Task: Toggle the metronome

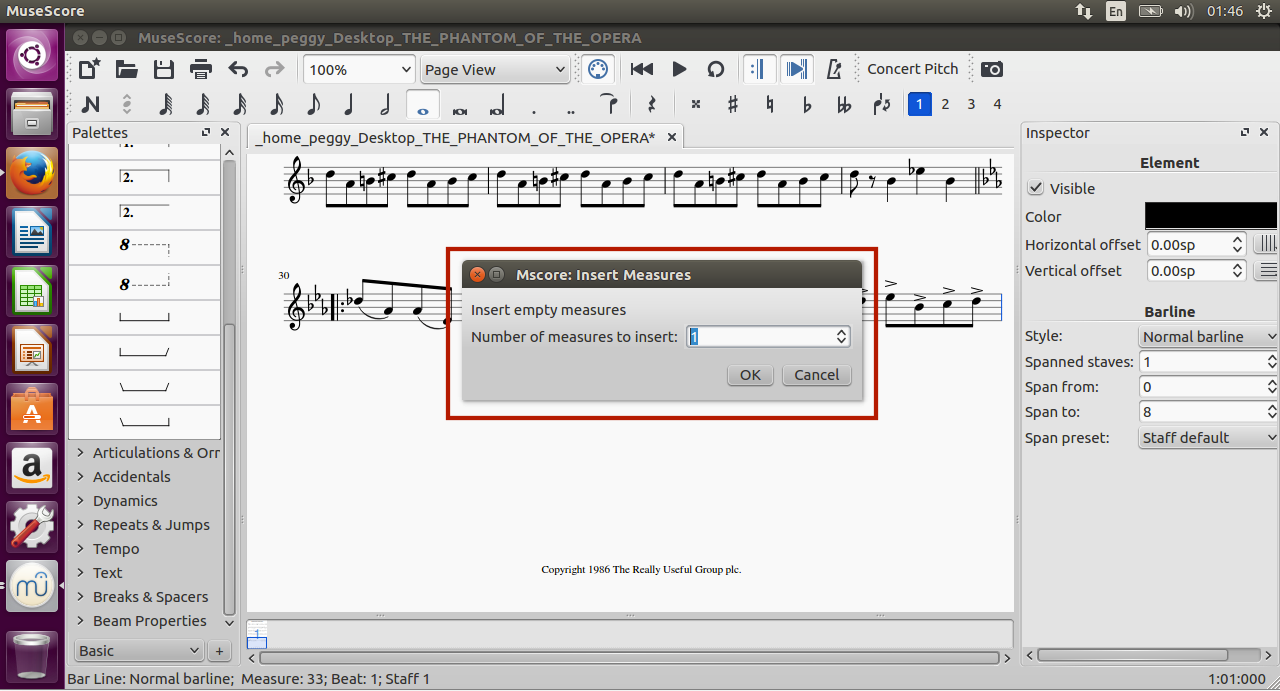Action: coord(834,69)
